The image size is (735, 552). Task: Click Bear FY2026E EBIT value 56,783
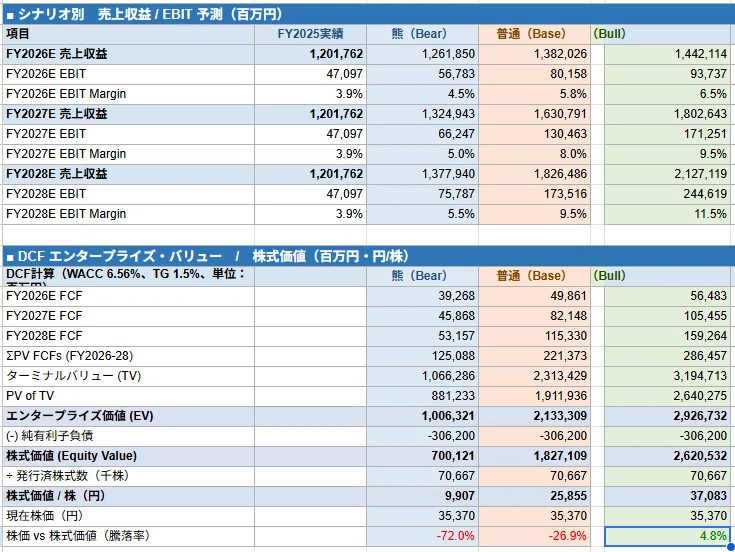[457, 74]
